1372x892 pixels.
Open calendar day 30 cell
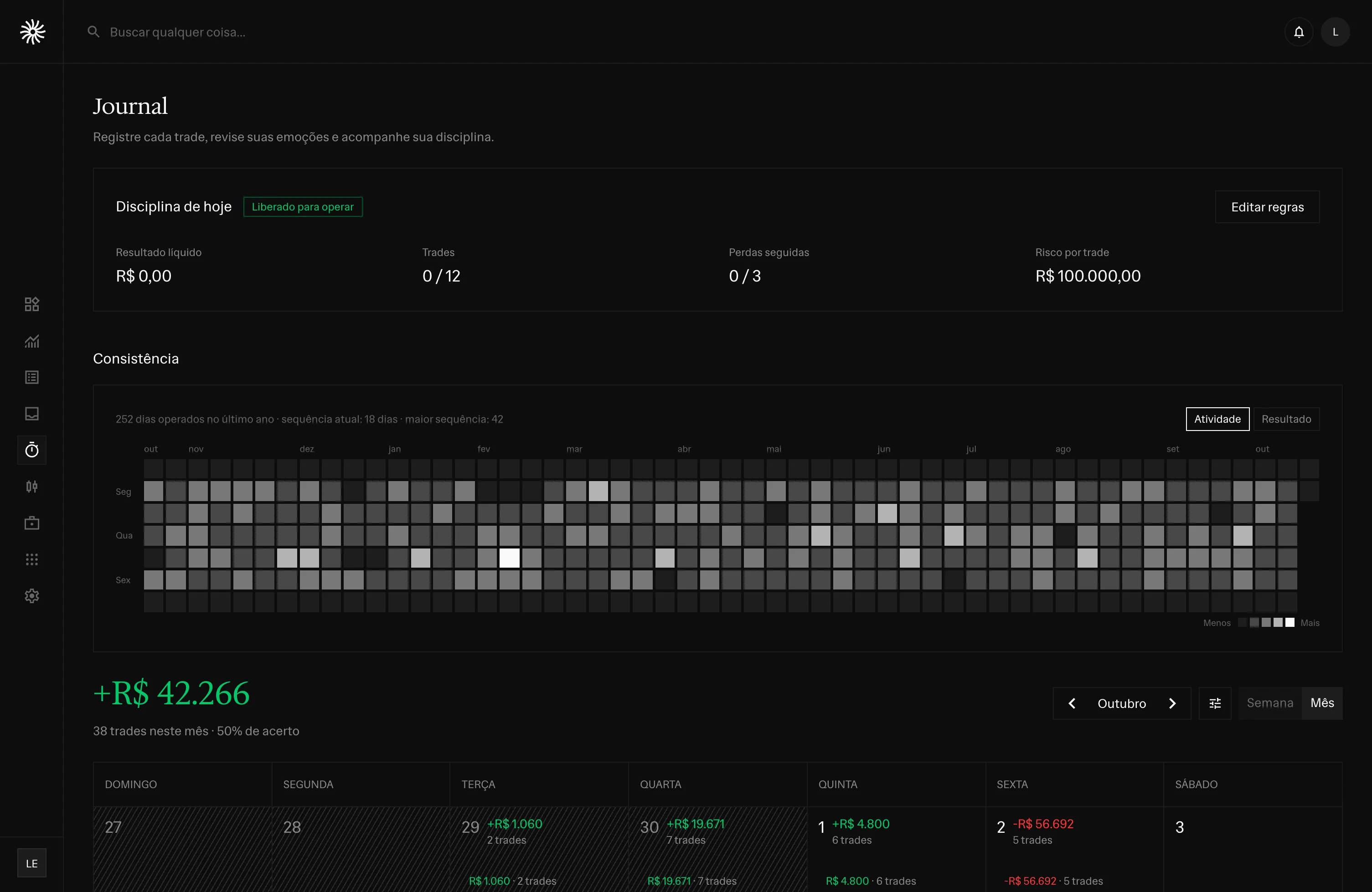tap(717, 849)
